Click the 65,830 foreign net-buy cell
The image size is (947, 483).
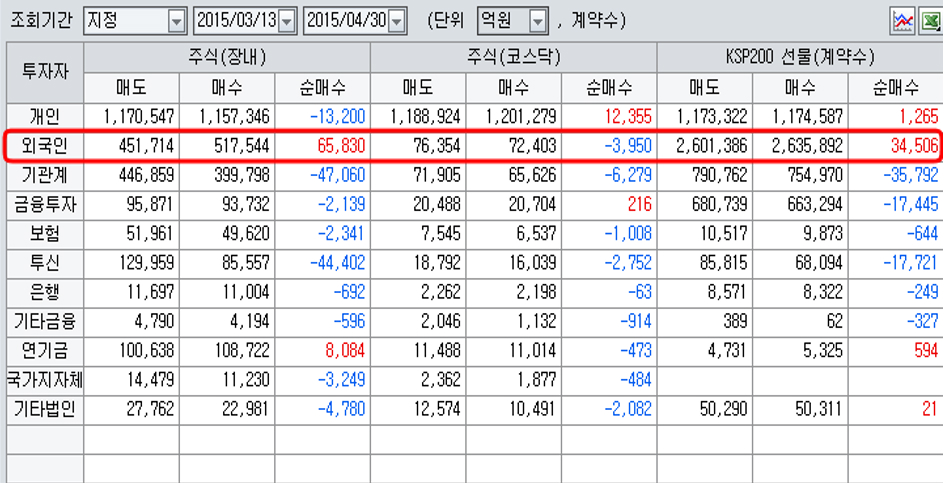[322, 146]
